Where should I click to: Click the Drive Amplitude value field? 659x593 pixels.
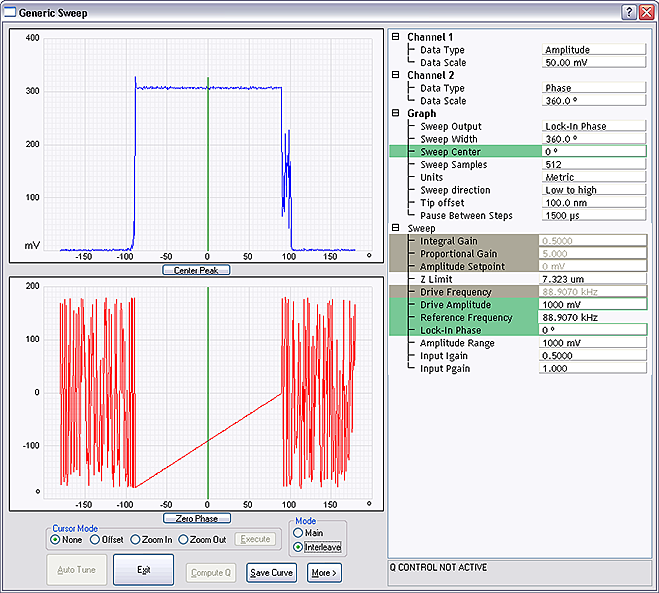click(x=592, y=305)
